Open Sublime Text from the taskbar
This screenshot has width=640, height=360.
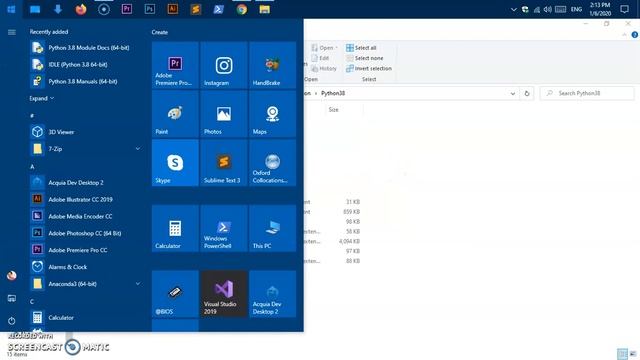click(x=196, y=9)
